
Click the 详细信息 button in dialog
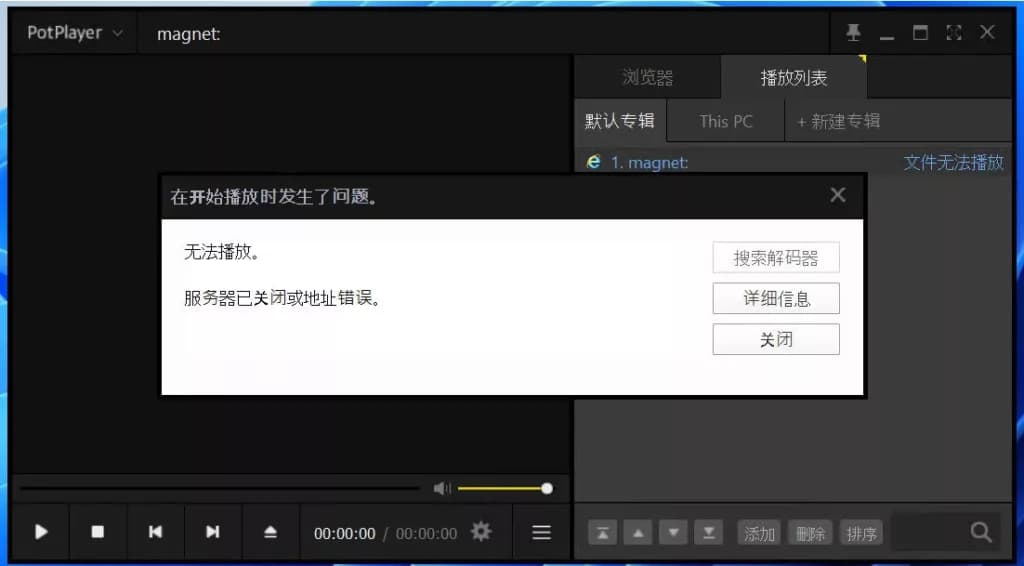tap(775, 299)
